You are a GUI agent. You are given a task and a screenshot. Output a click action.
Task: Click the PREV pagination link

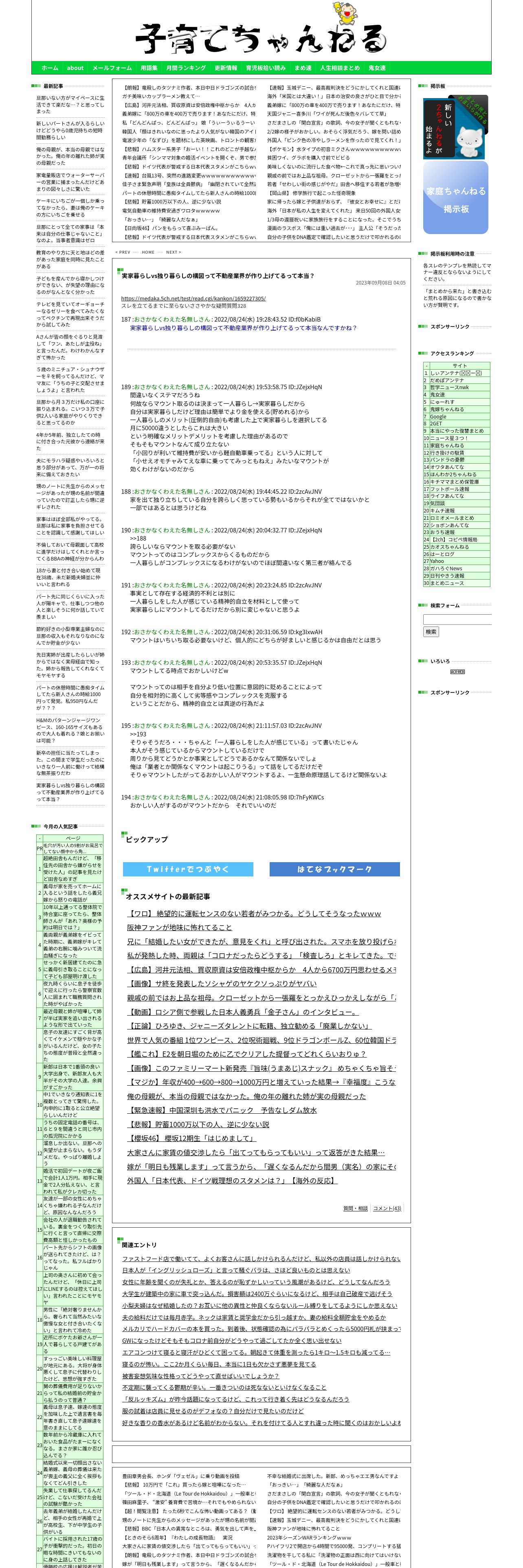123,252
